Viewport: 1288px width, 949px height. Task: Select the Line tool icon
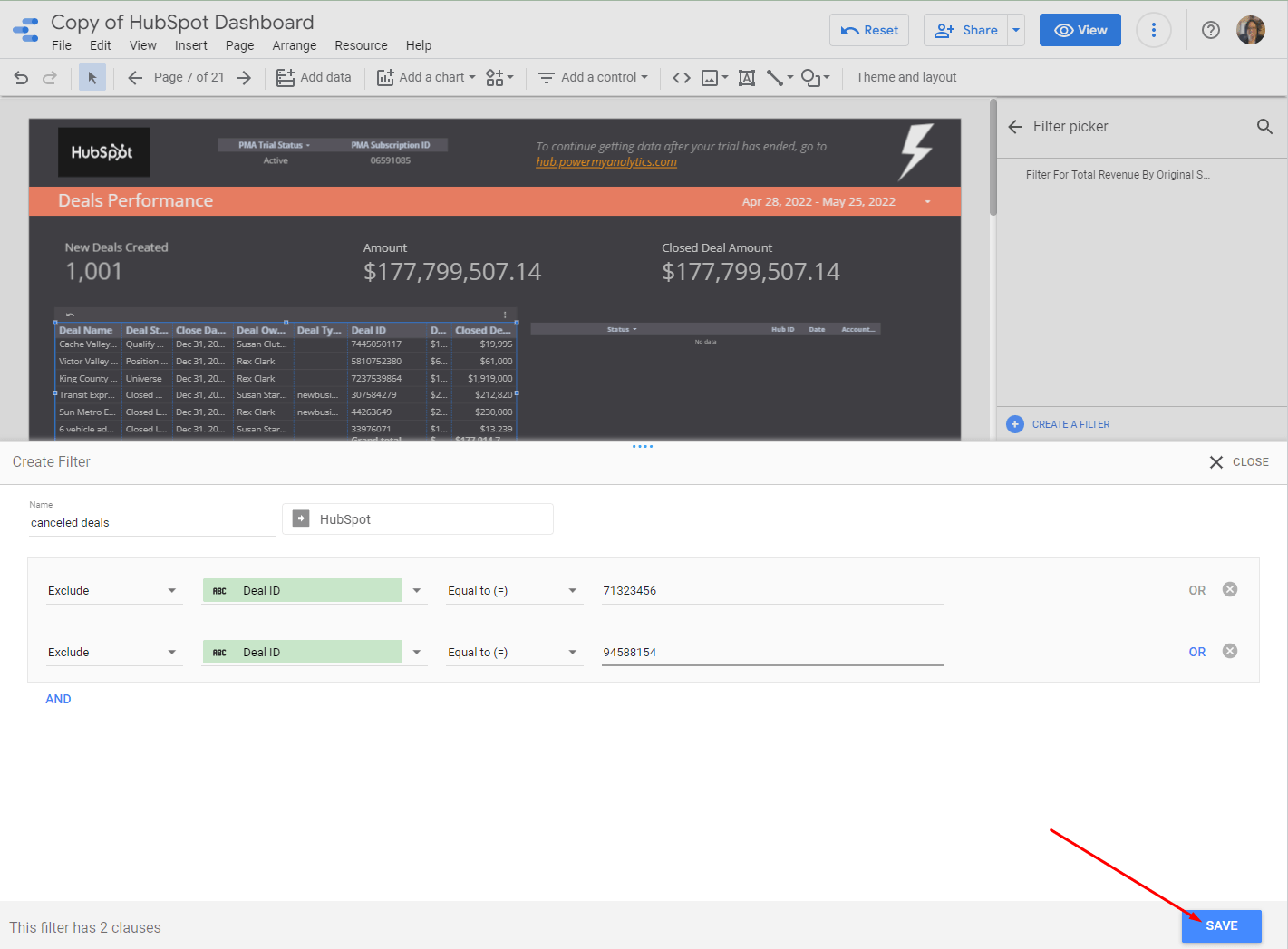click(775, 77)
